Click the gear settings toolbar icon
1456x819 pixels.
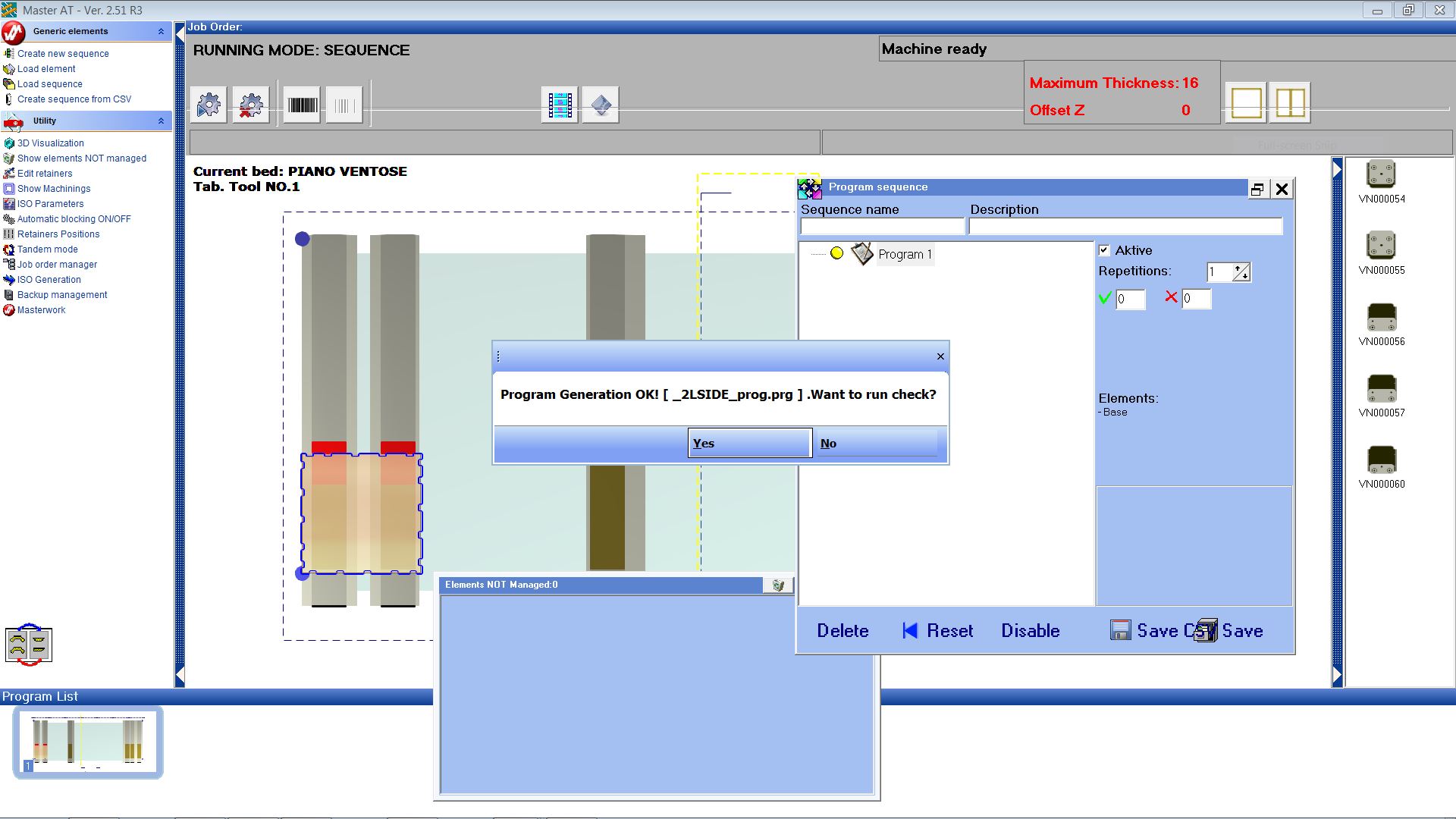pos(209,105)
